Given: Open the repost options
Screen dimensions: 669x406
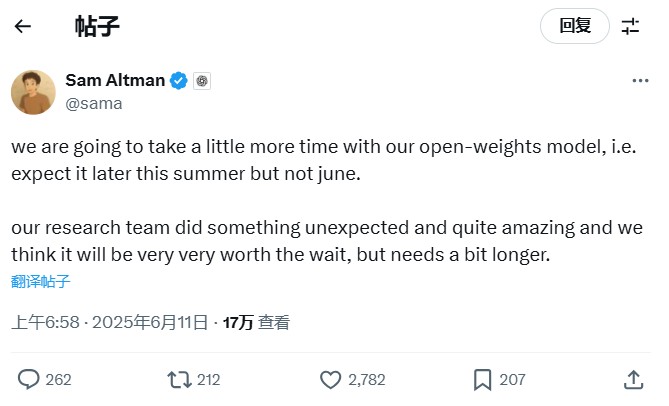Looking at the screenshot, I should pyautogui.click(x=180, y=379).
